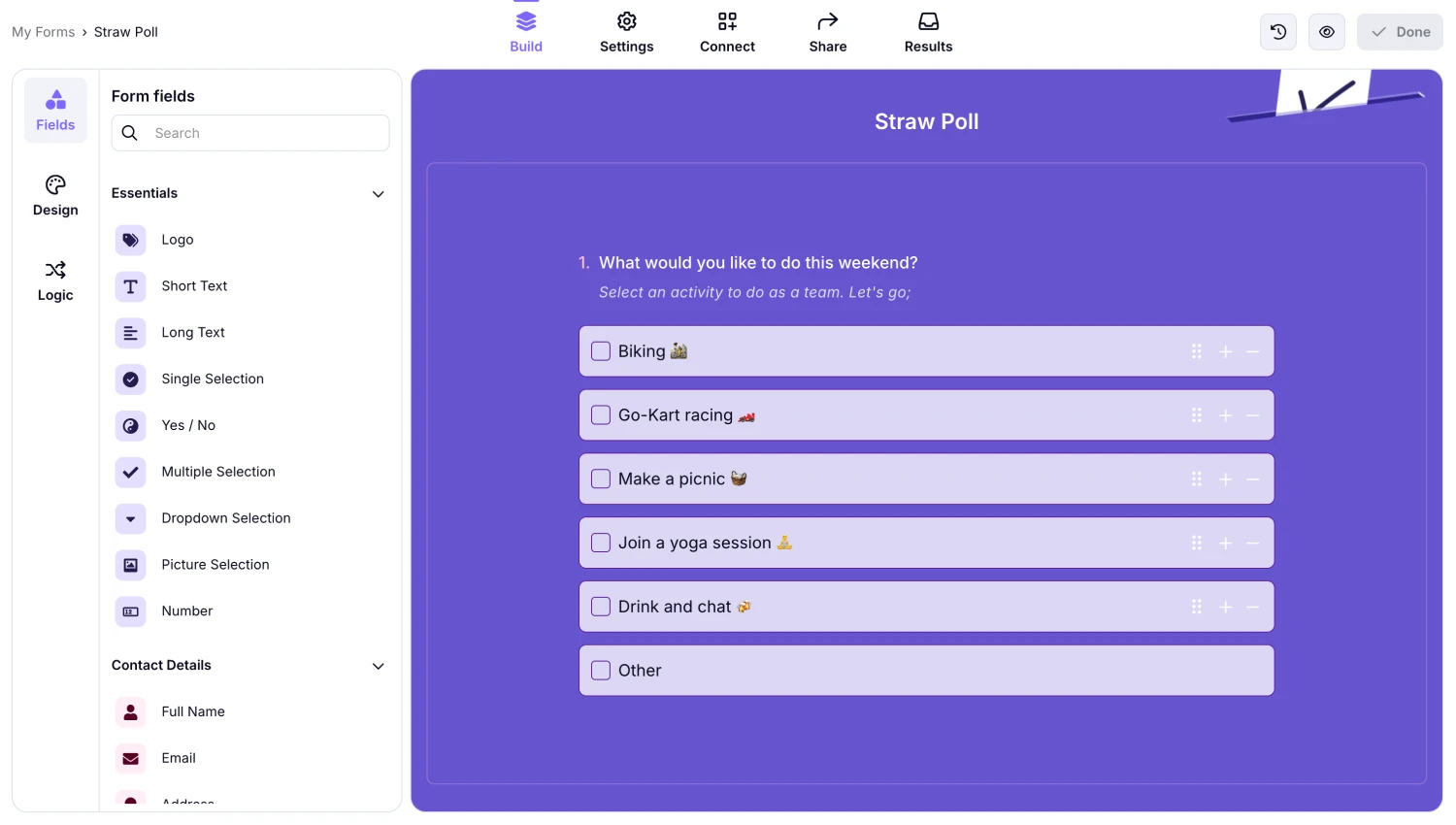1456x825 pixels.
Task: Select the Logic tool in the sidebar
Action: (54, 280)
